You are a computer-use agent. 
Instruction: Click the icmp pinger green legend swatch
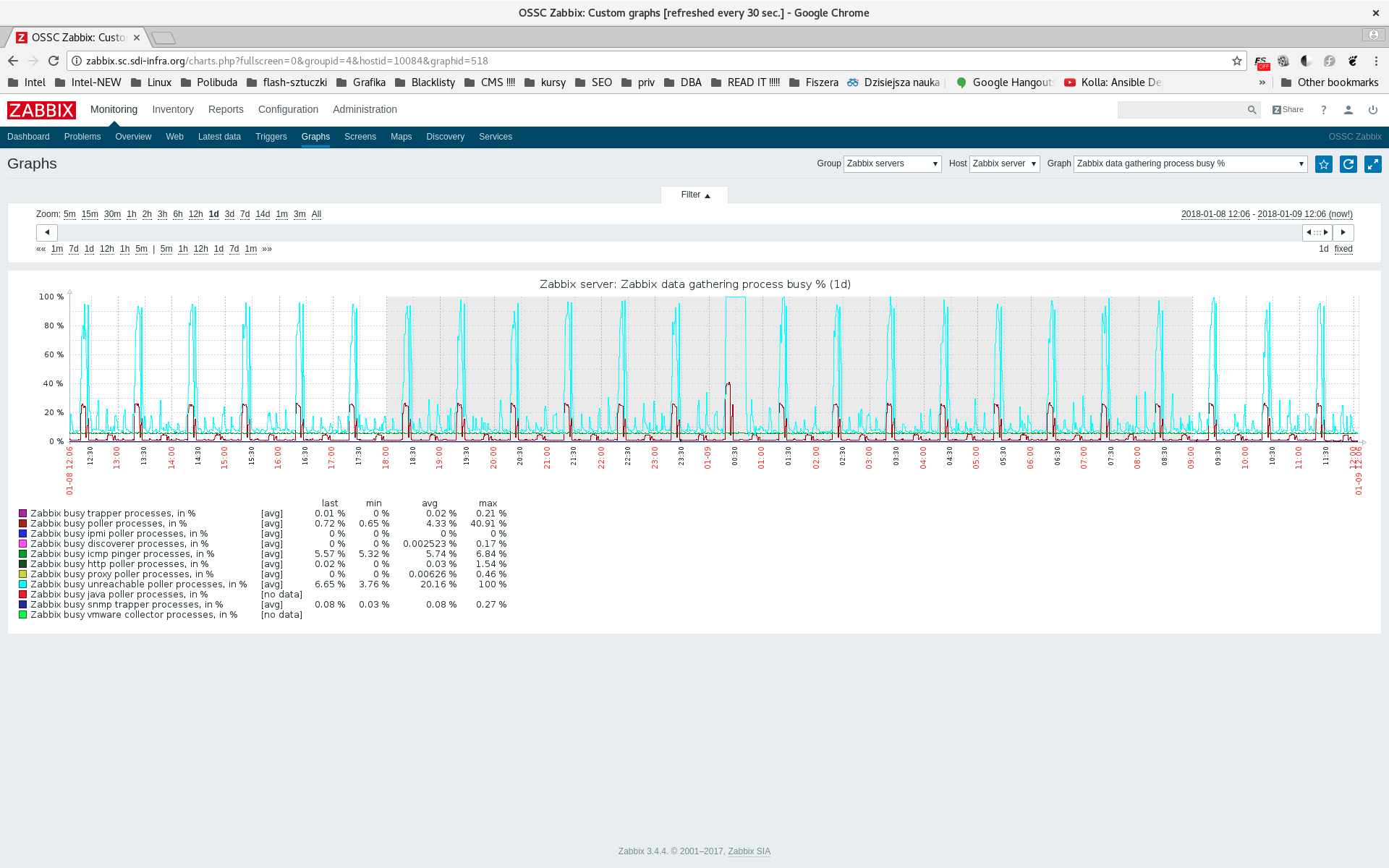coord(22,554)
